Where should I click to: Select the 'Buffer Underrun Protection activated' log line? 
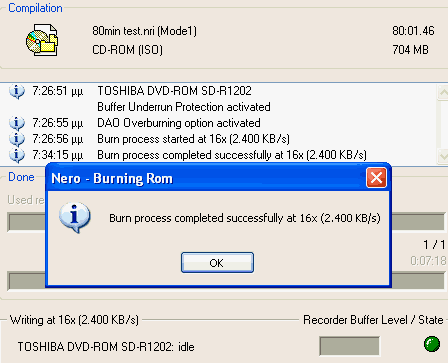184,107
